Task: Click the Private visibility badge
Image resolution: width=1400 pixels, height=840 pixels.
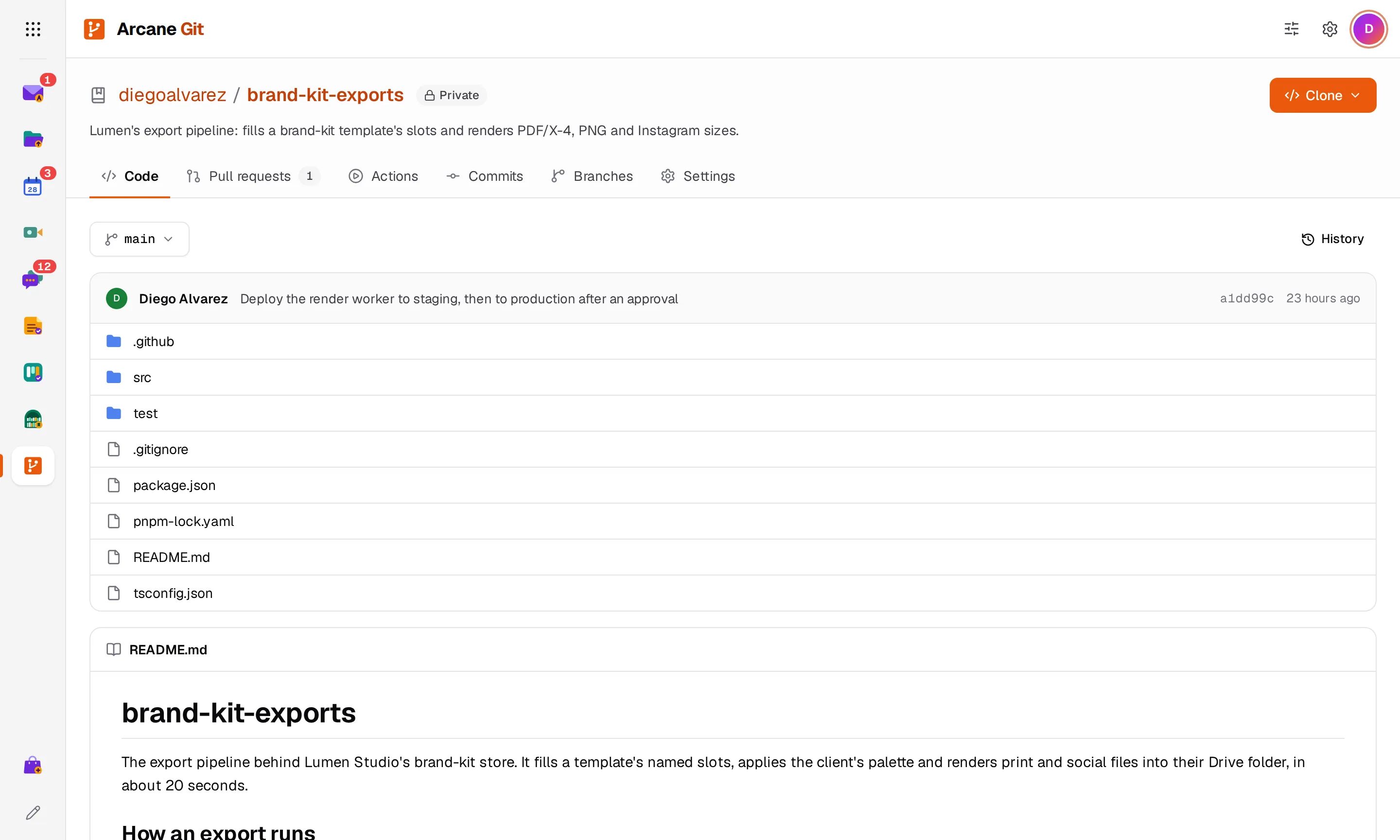Action: click(x=452, y=95)
